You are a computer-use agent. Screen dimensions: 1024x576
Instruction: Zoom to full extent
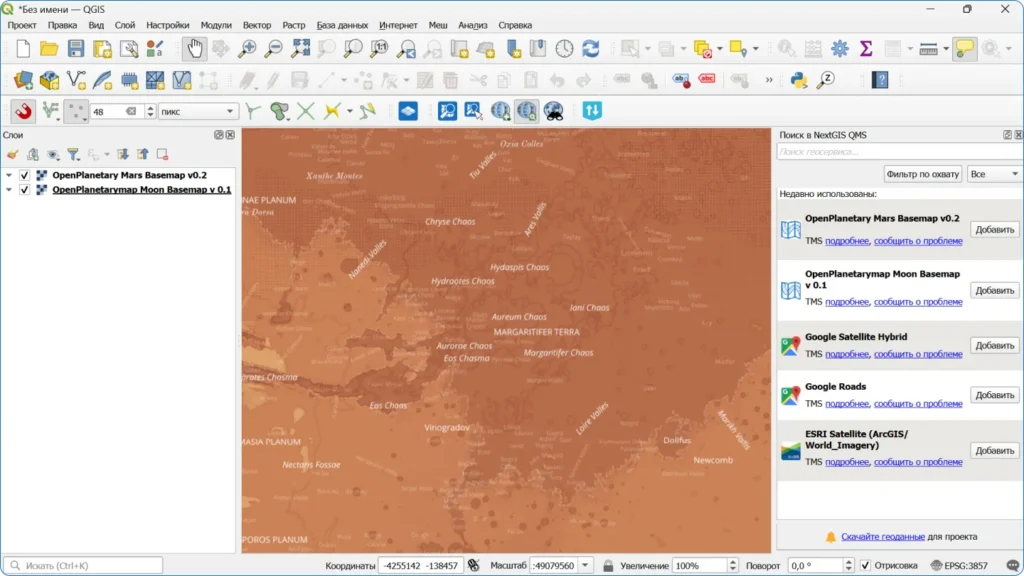click(300, 49)
